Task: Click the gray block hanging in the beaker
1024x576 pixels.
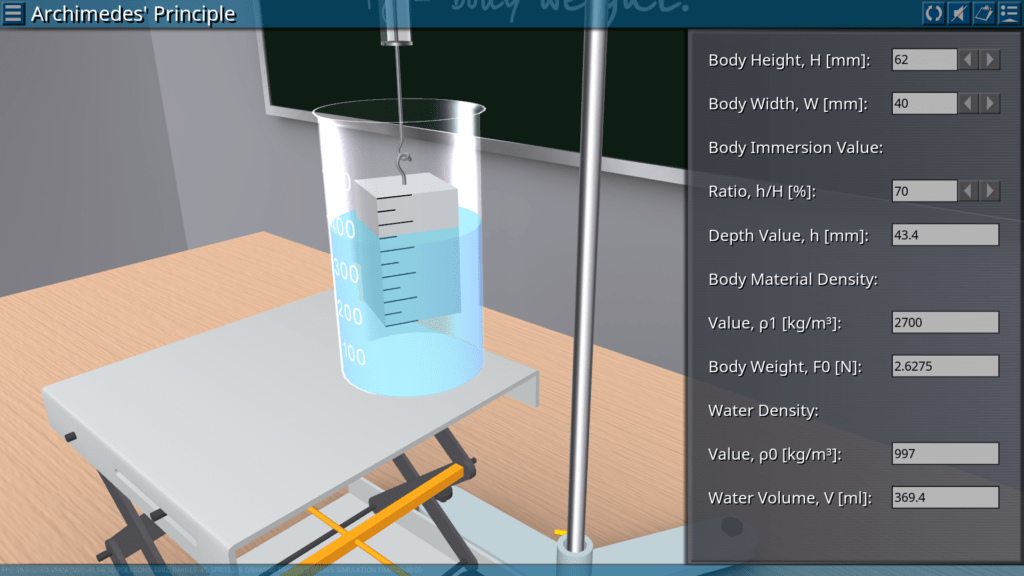Action: pos(409,250)
